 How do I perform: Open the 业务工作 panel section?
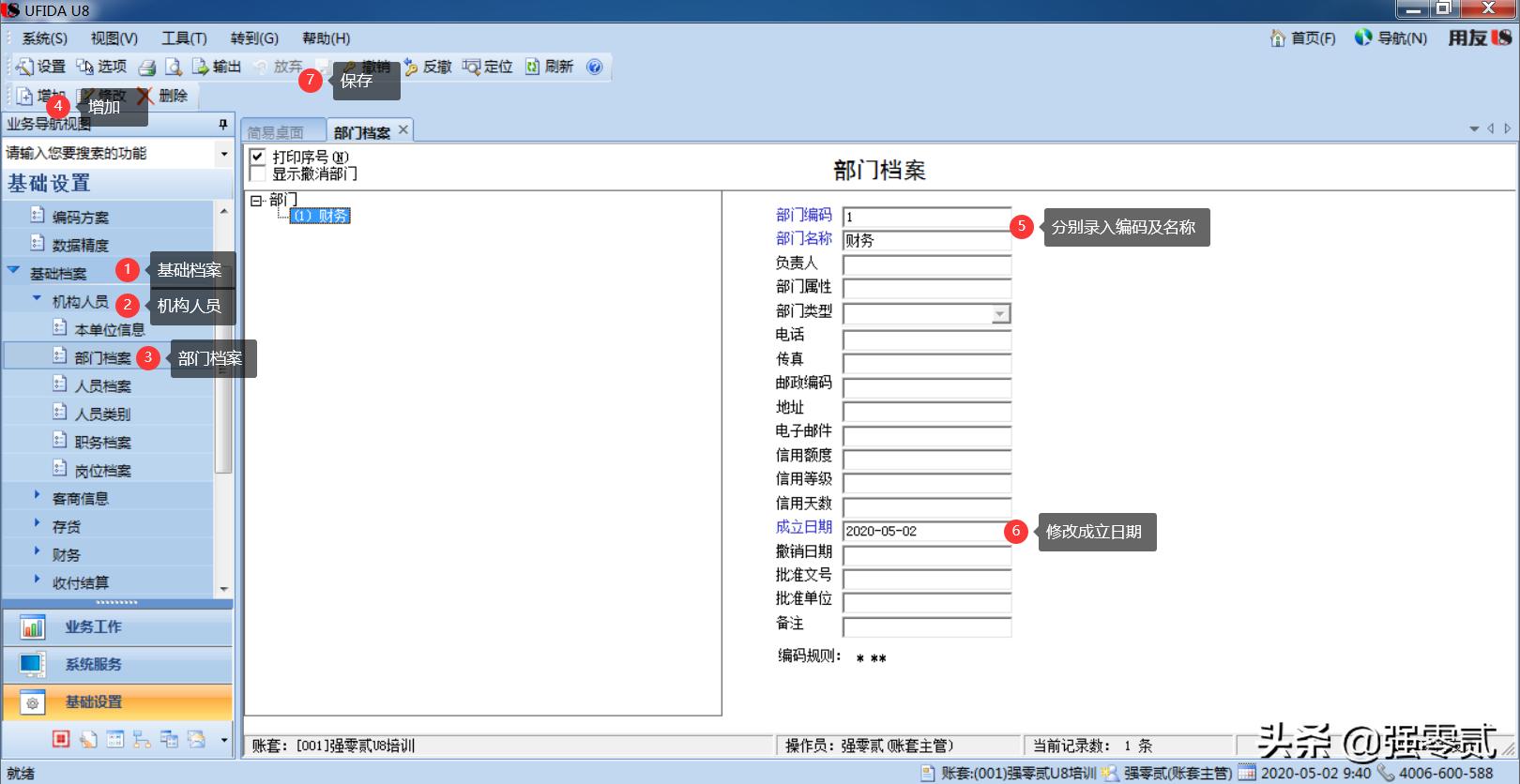117,627
